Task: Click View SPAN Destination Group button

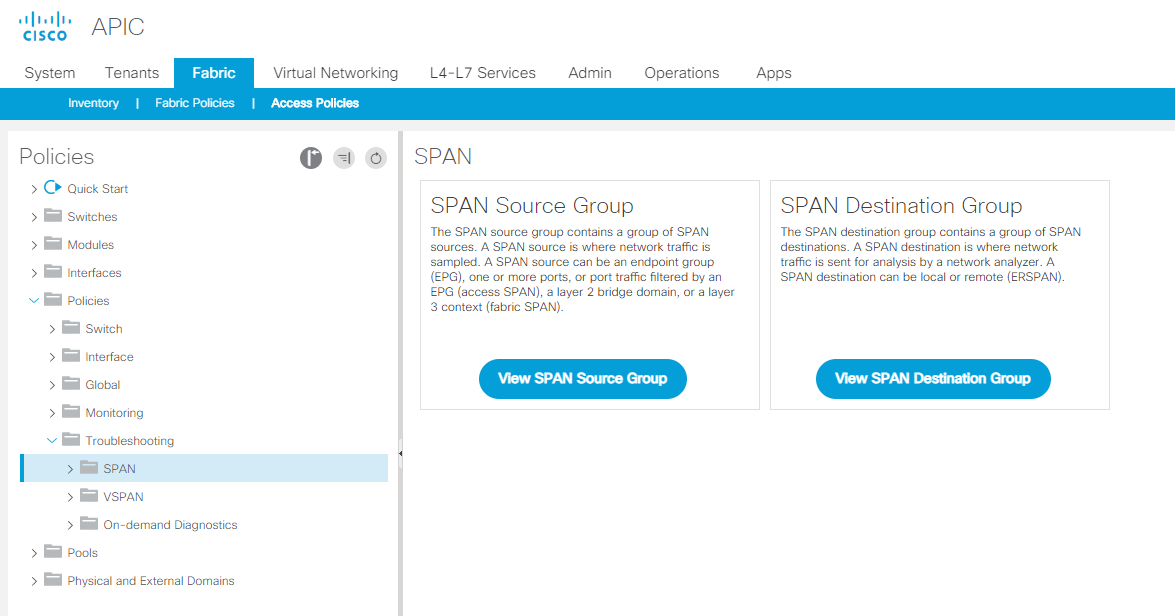Action: tap(933, 378)
